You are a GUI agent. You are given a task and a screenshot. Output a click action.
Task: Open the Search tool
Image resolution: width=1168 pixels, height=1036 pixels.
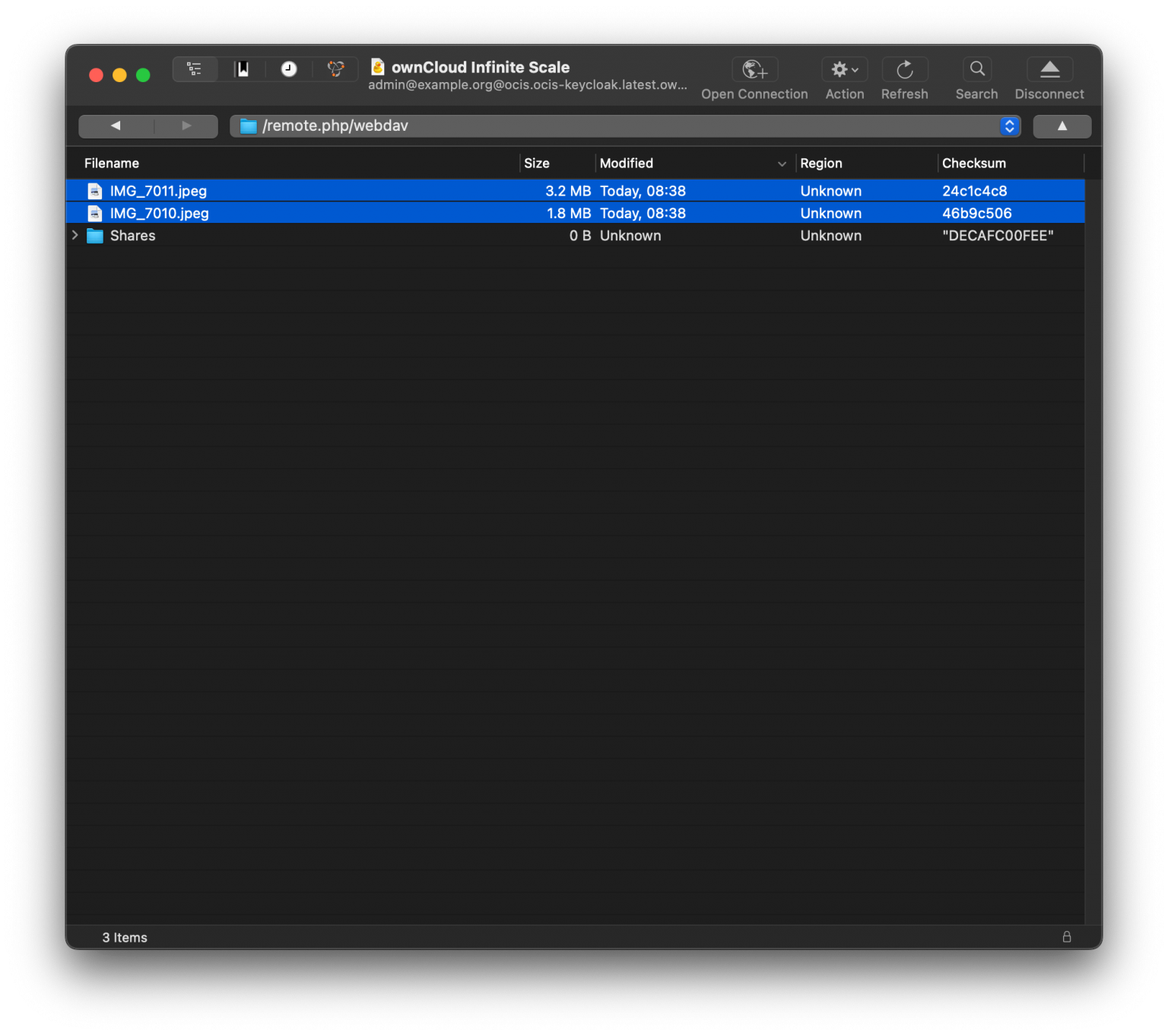[976, 69]
